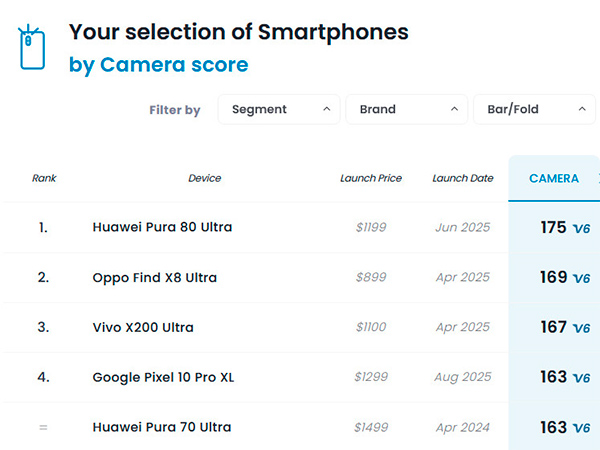
Task: Open the Bar/Fold filter dropdown
Action: [535, 109]
